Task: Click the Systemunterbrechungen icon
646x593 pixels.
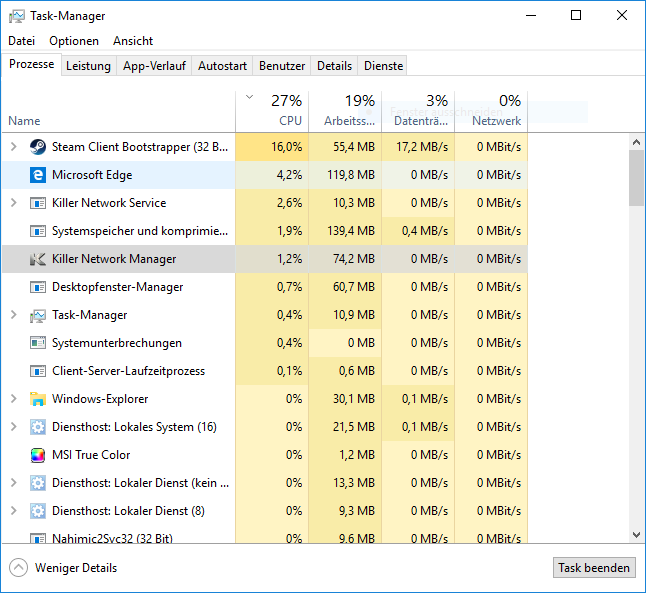Action: coord(38,343)
